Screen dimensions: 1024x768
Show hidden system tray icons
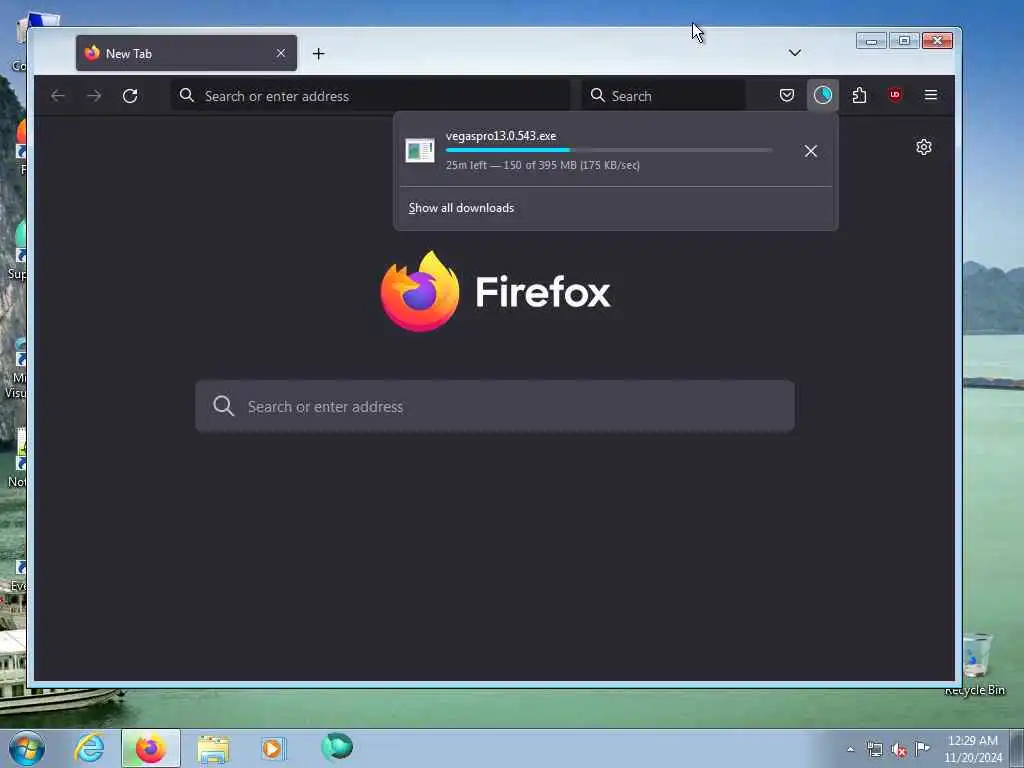[850, 749]
